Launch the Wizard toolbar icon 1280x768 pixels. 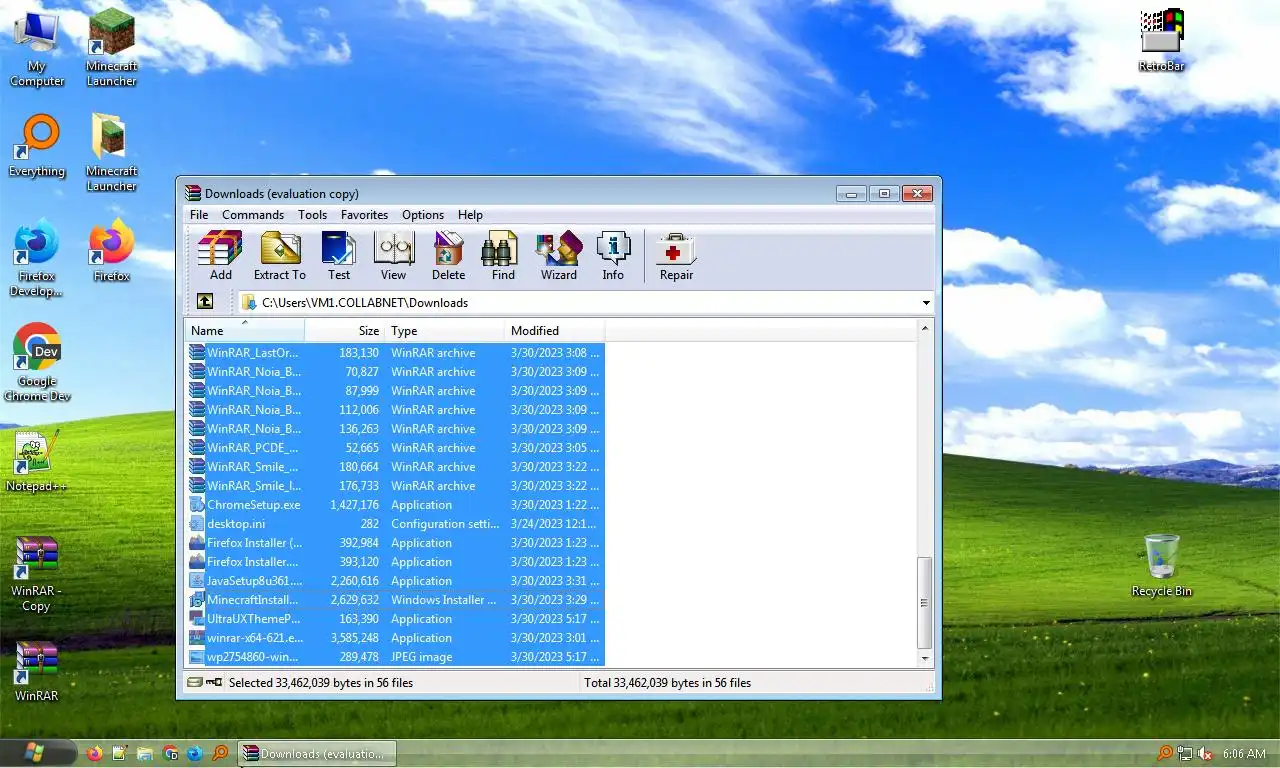558,256
